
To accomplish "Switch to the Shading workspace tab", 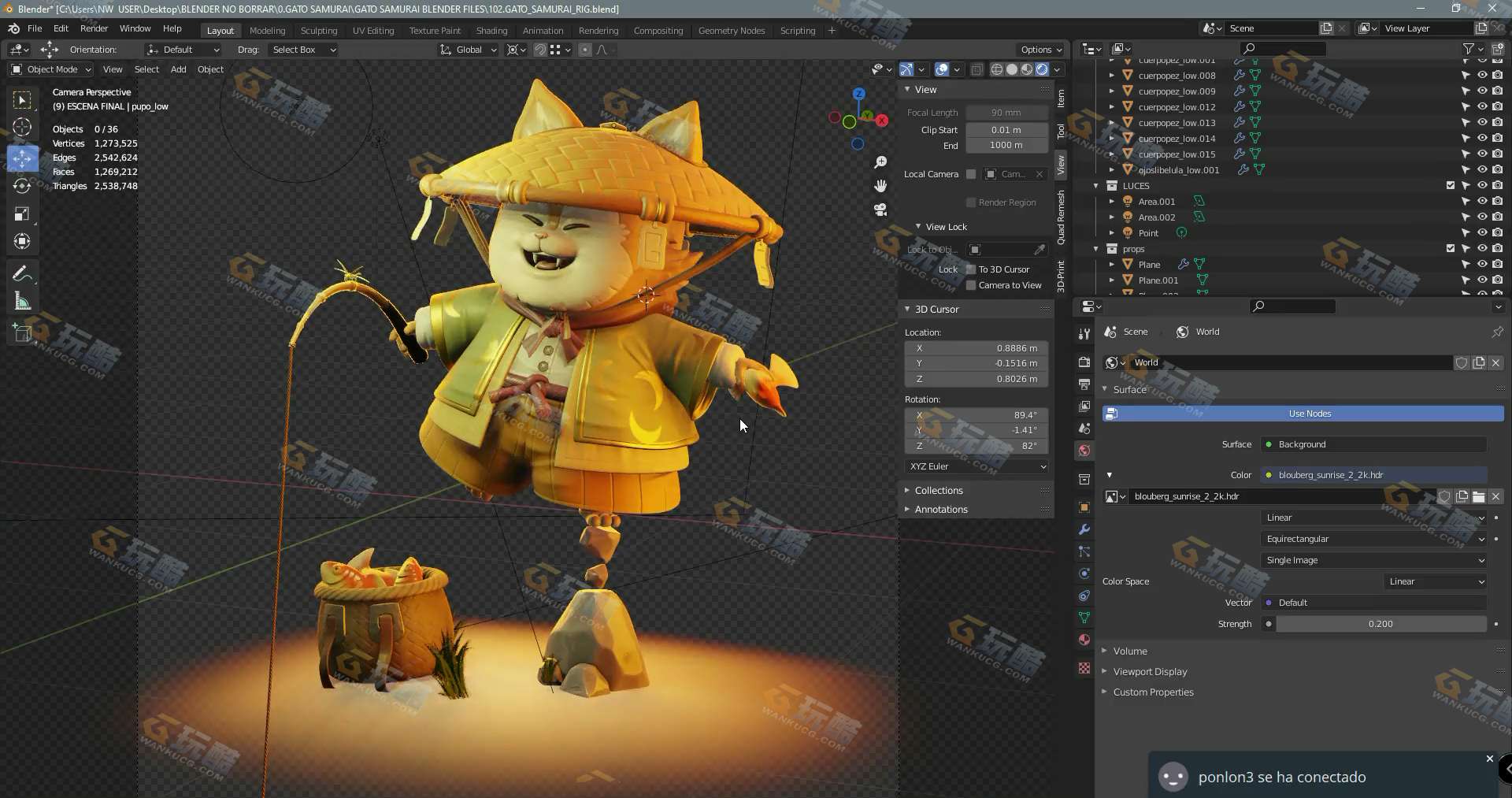I will click(491, 31).
